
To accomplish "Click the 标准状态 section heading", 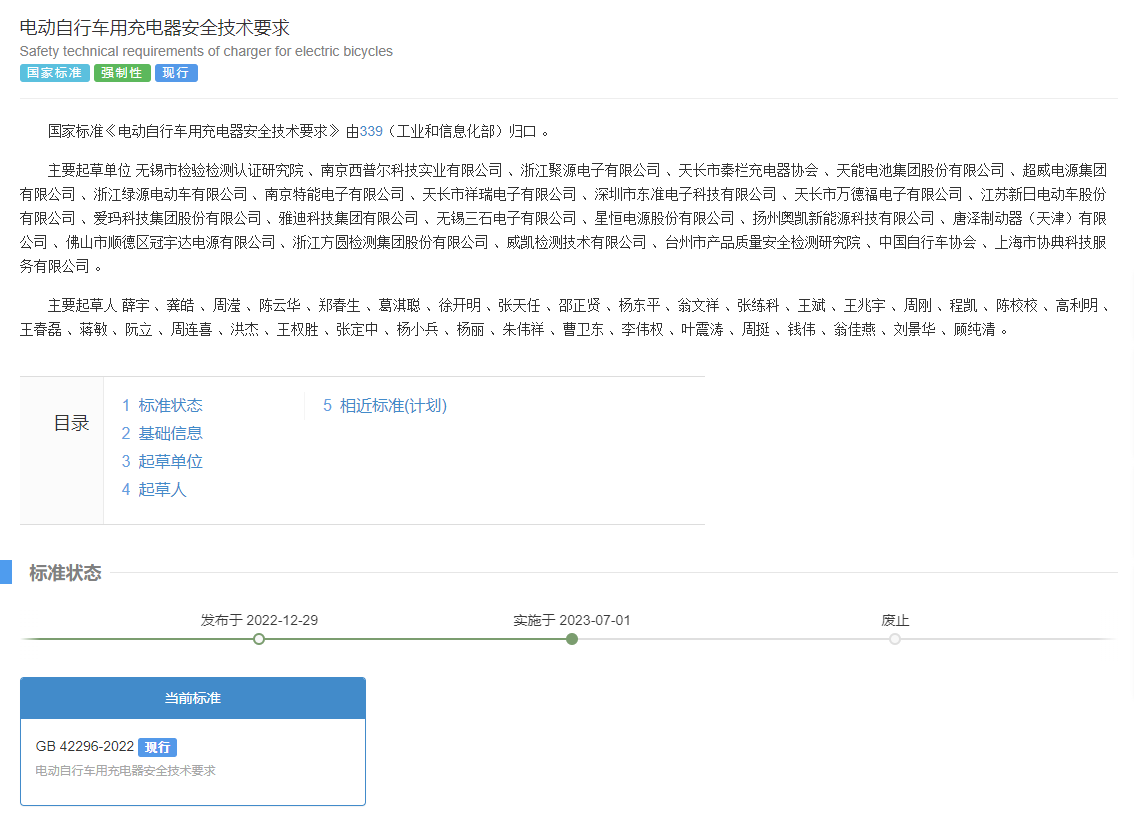I will 65,573.
